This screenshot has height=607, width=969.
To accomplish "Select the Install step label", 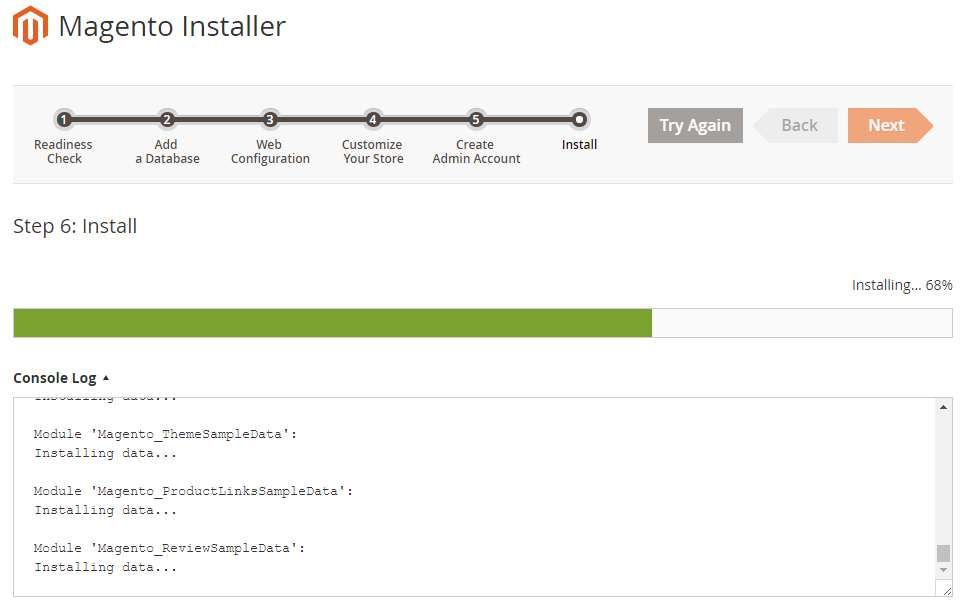I will point(579,145).
